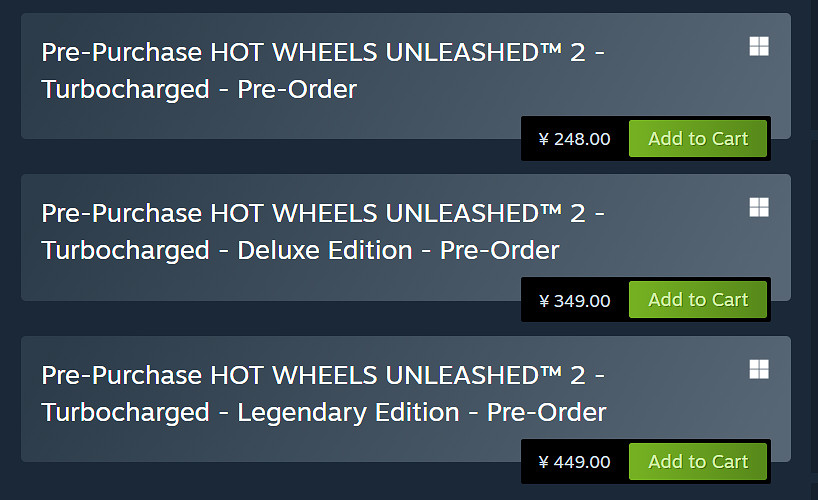Click the ¥ 349.00 price label
The image size is (818, 500).
point(575,300)
